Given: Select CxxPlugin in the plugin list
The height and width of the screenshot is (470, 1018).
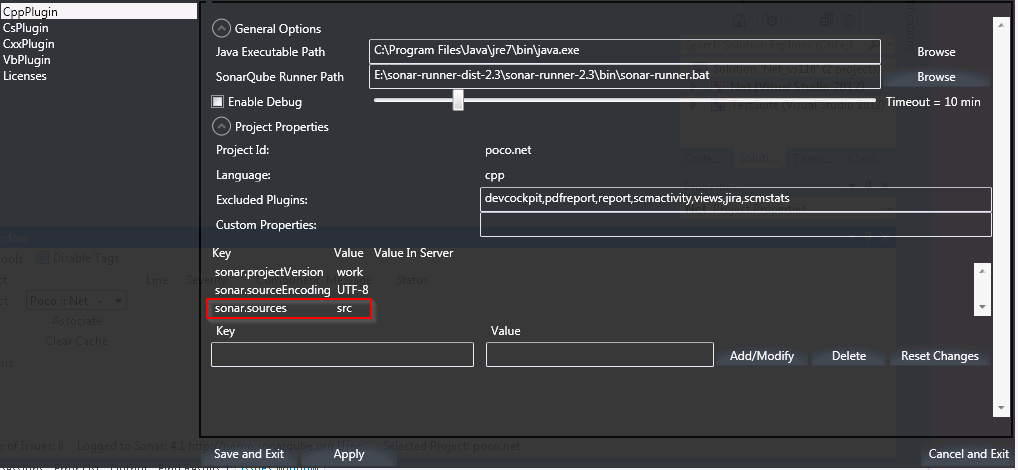Looking at the screenshot, I should [x=29, y=44].
